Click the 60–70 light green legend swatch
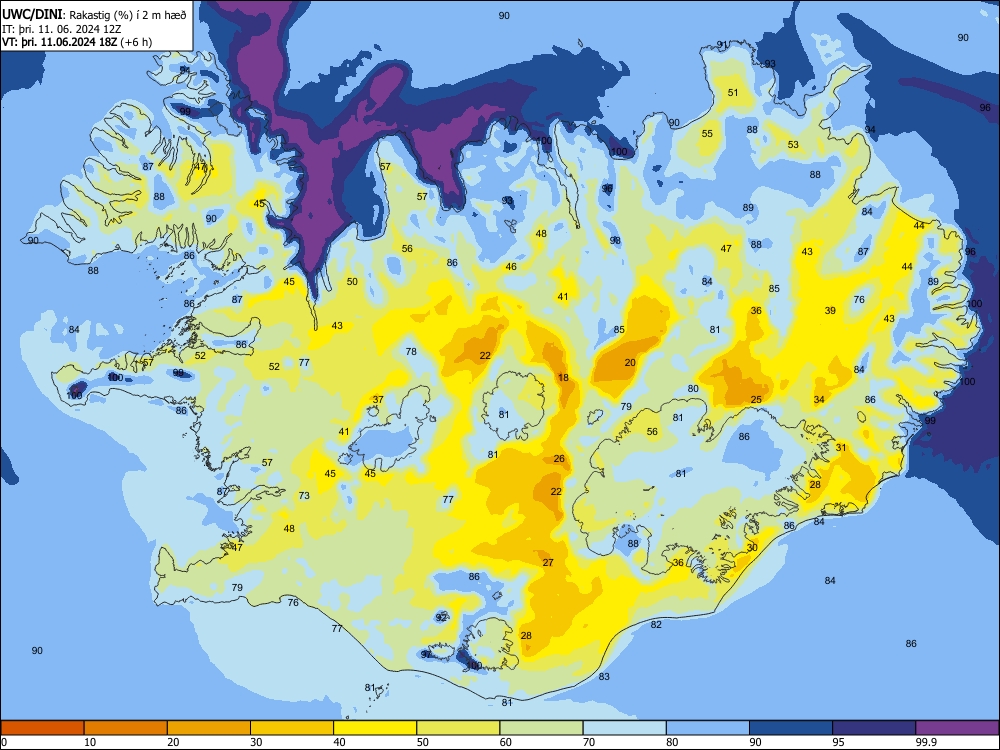Screen dimensions: 1000x750 click(541, 728)
